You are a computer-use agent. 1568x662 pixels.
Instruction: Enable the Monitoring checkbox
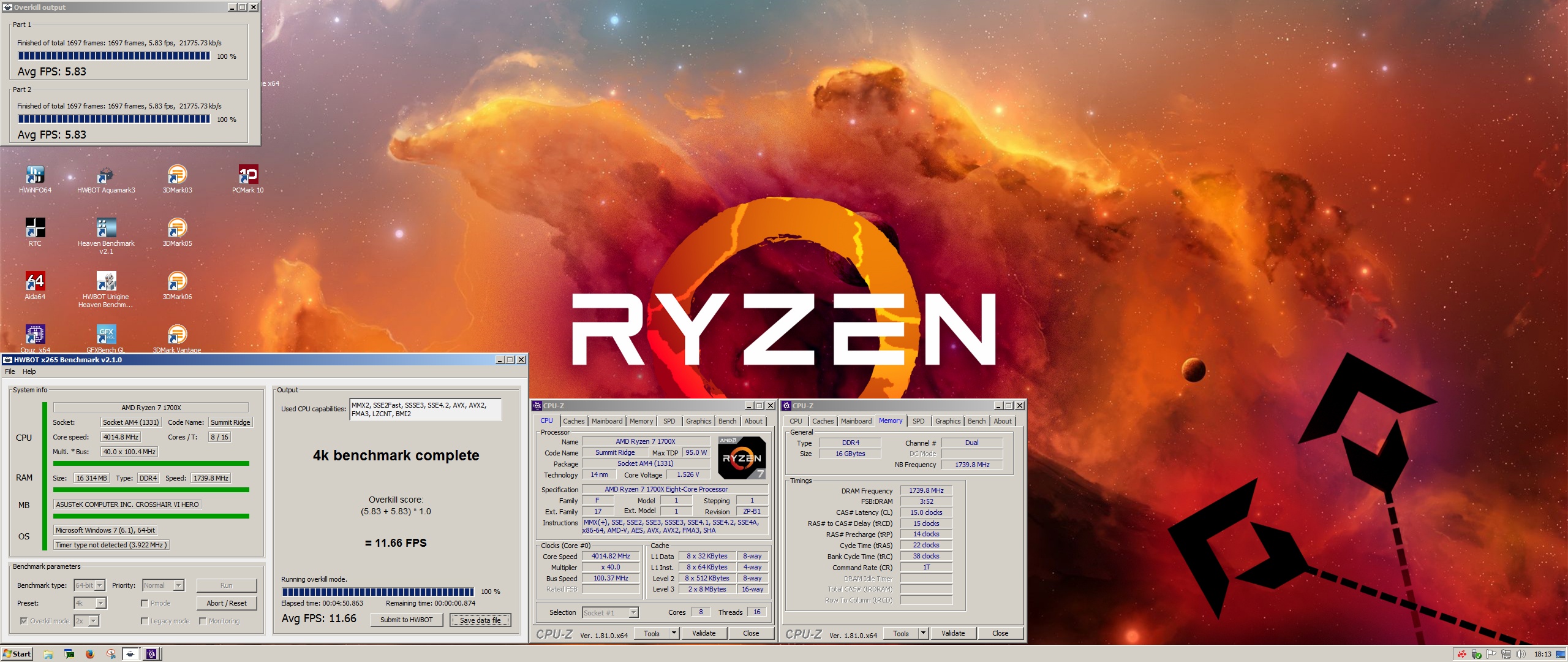point(203,621)
